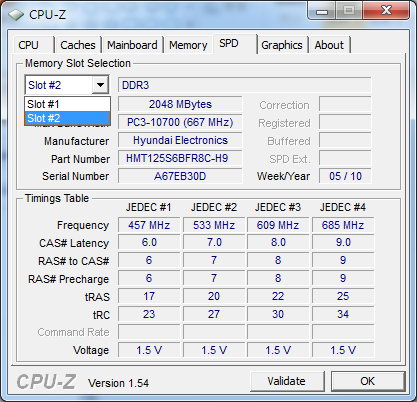Click the JEDEC #1 column header

(149, 207)
